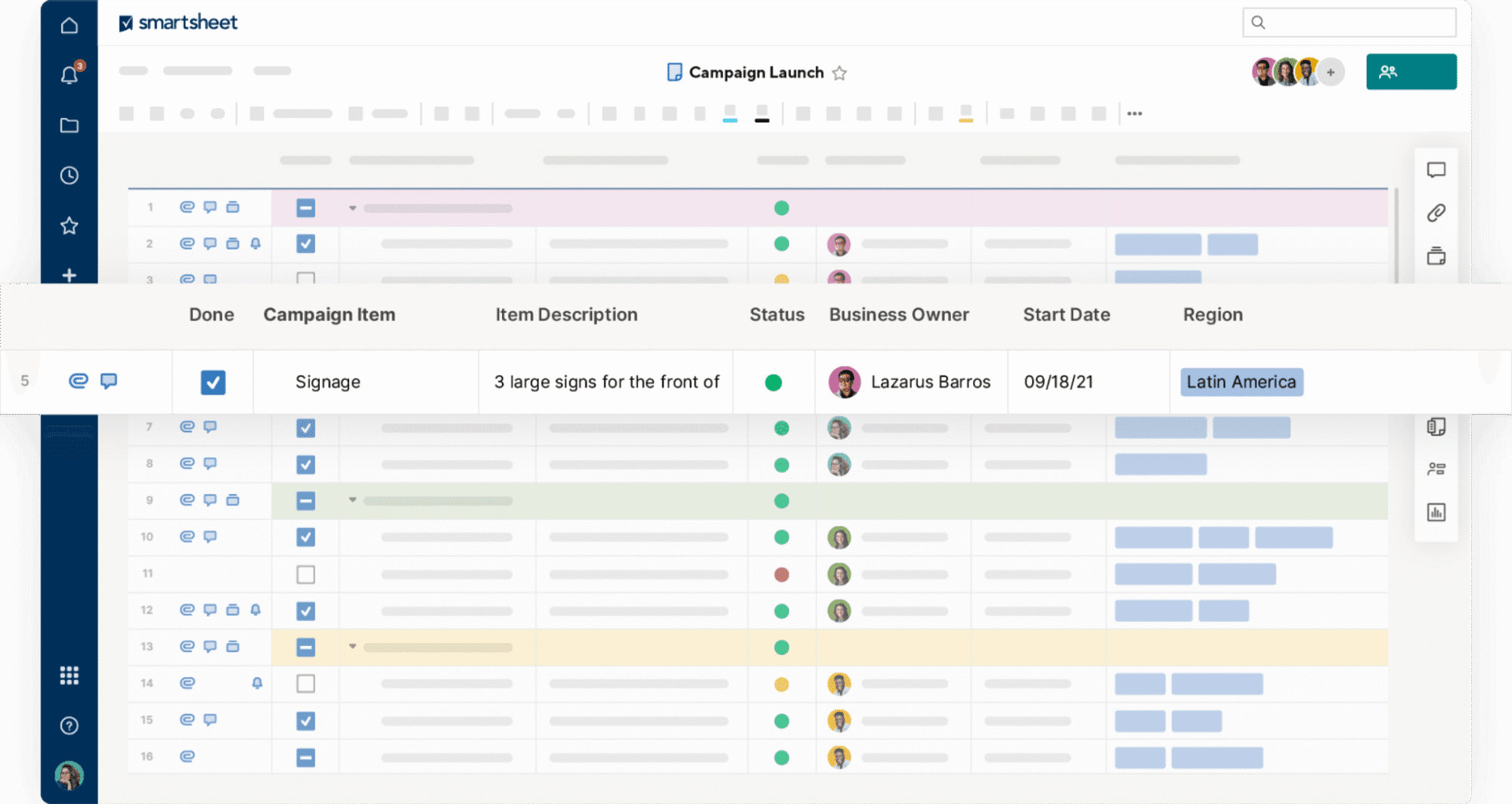1512x804 pixels.
Task: Open the Browse folder icon
Action: click(x=69, y=125)
